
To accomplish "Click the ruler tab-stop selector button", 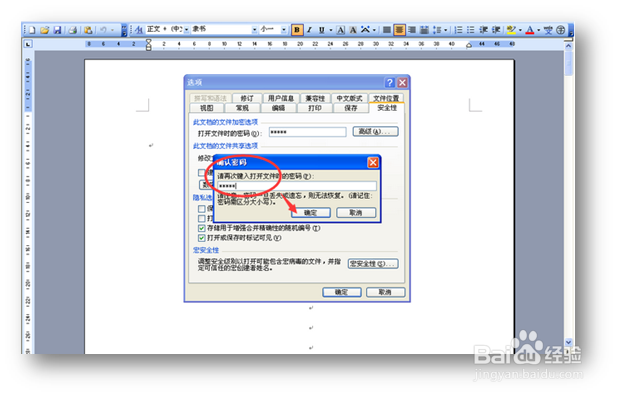I will pyautogui.click(x=28, y=44).
